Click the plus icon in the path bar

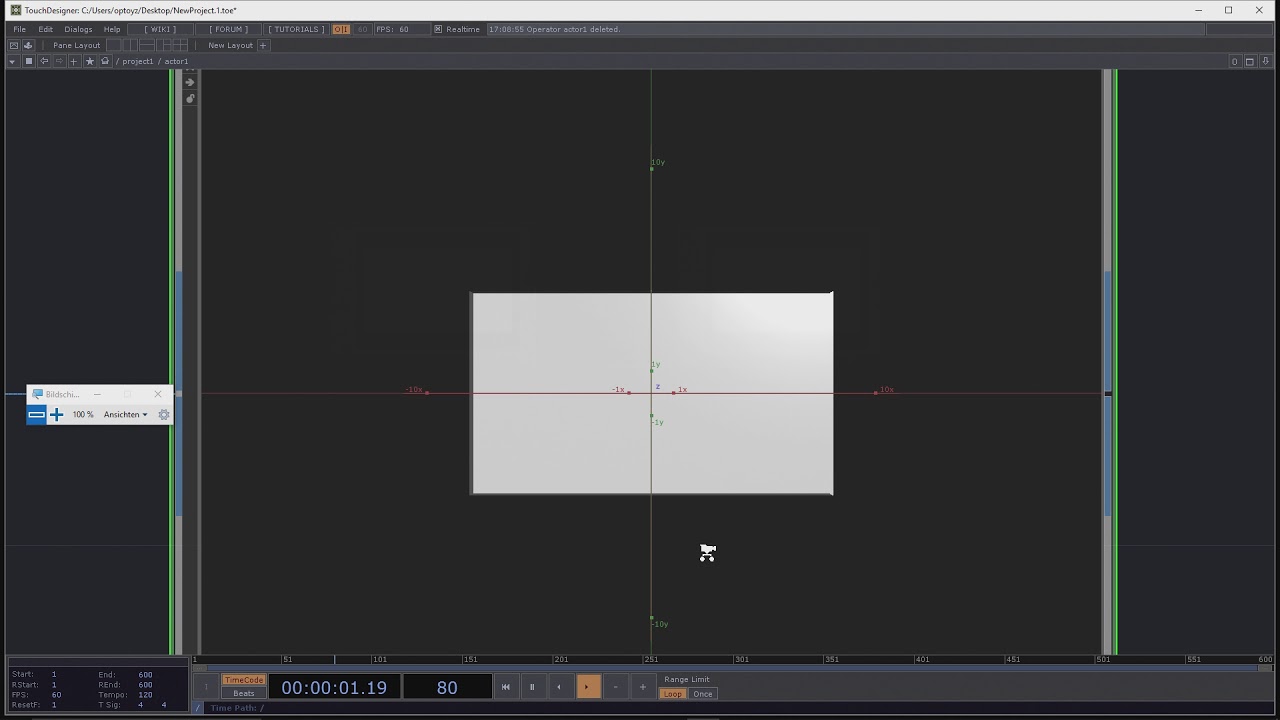73,61
